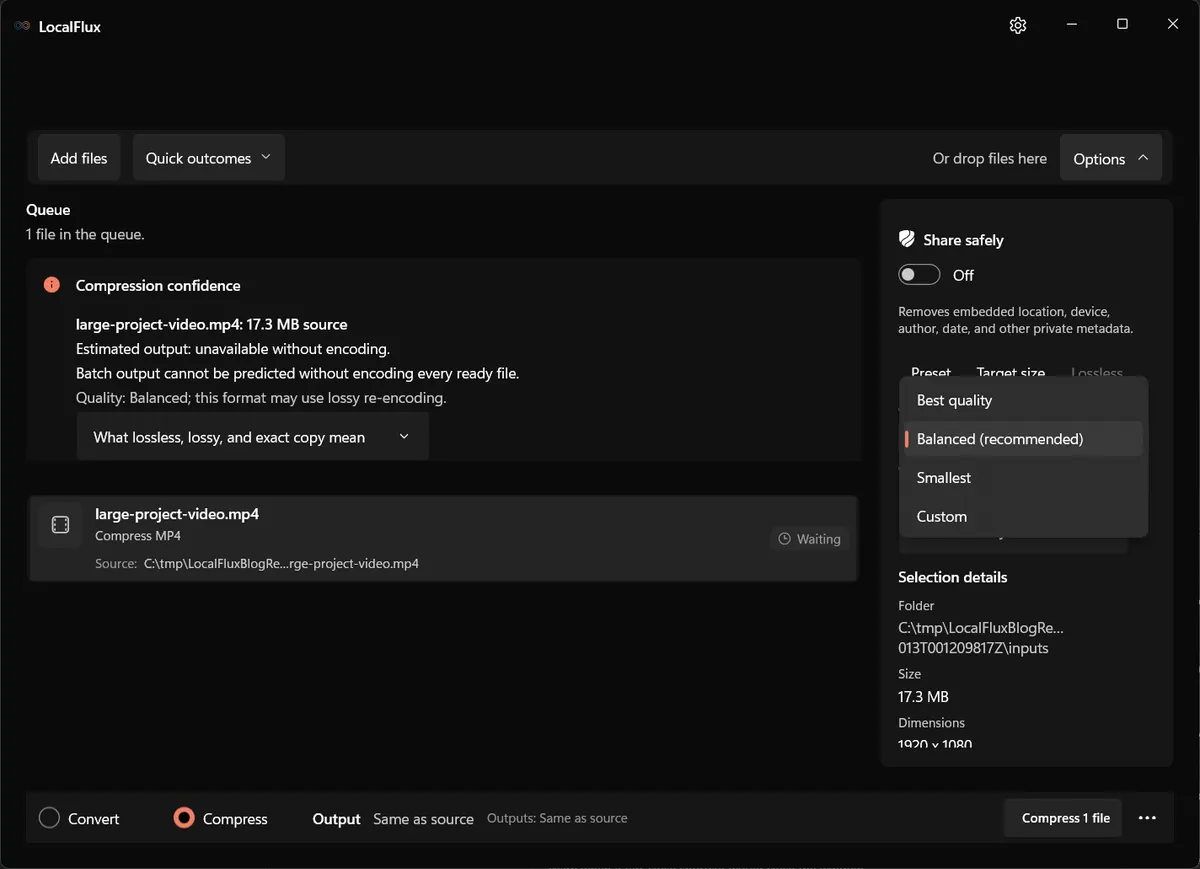Click the 'Outputs: Same as source' label
Image resolution: width=1200 pixels, height=869 pixels.
point(557,818)
